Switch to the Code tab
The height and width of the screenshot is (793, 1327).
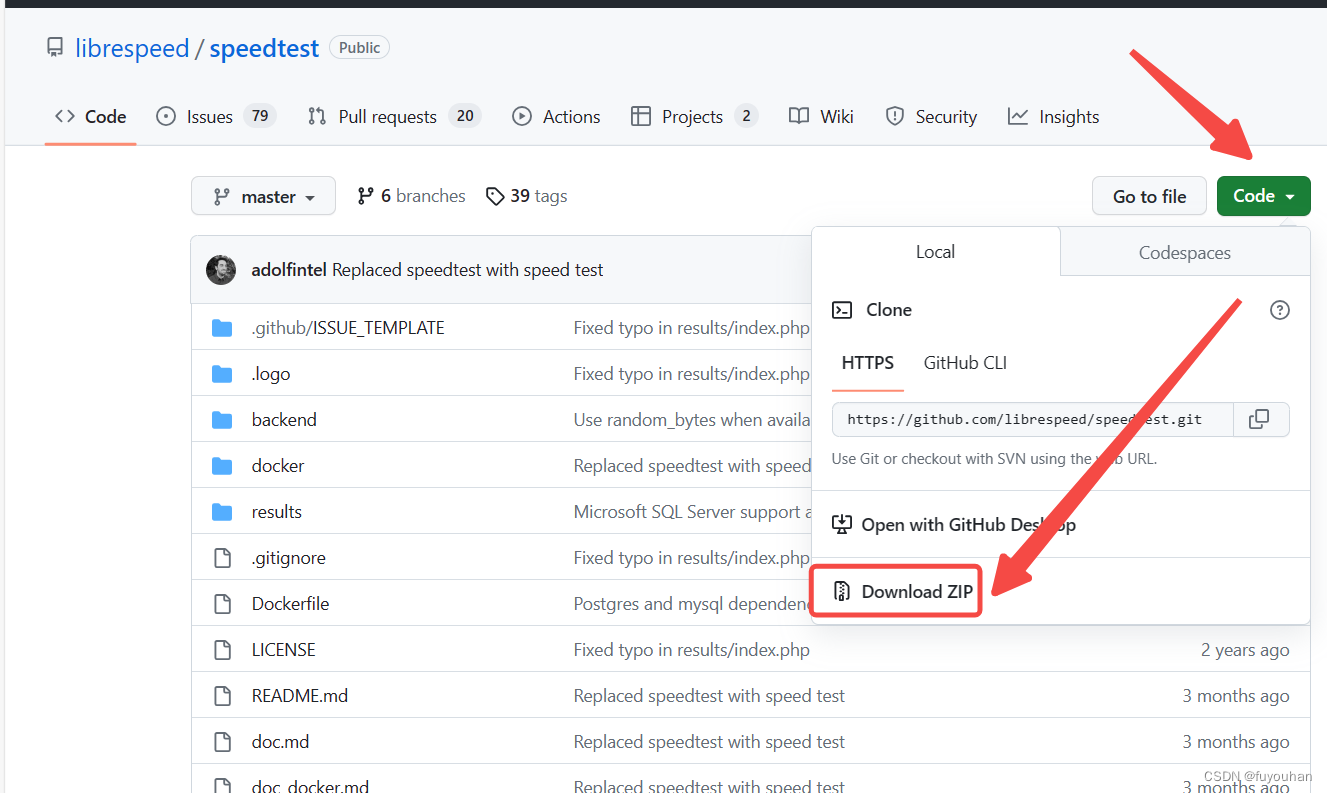(91, 117)
